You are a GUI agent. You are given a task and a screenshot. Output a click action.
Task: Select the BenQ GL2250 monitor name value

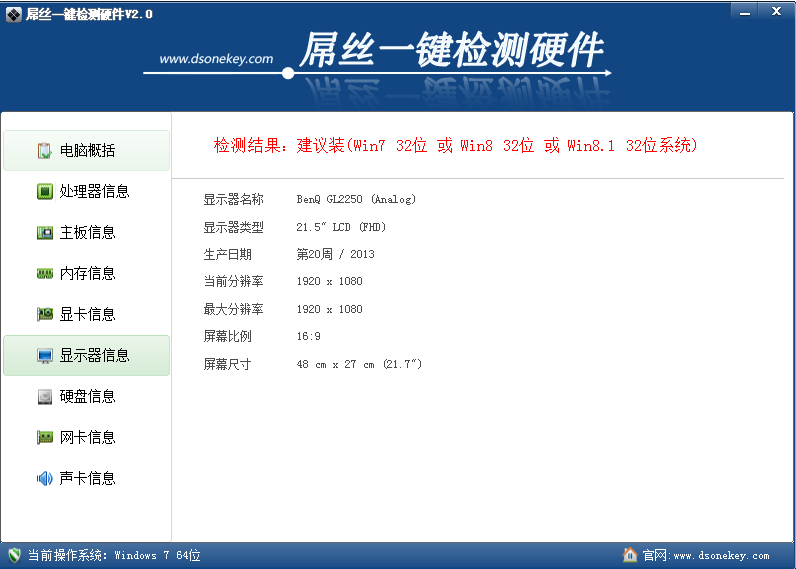(x=356, y=200)
